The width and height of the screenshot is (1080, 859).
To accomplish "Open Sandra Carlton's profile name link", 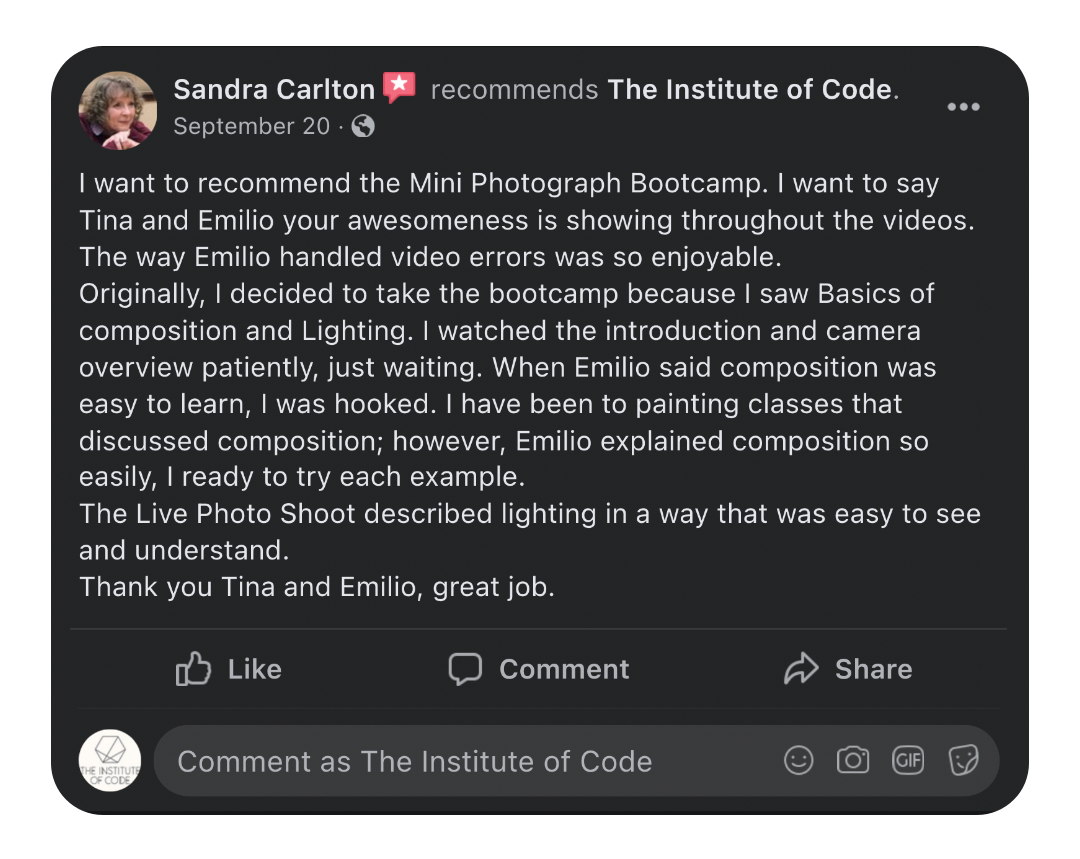I will [x=274, y=89].
